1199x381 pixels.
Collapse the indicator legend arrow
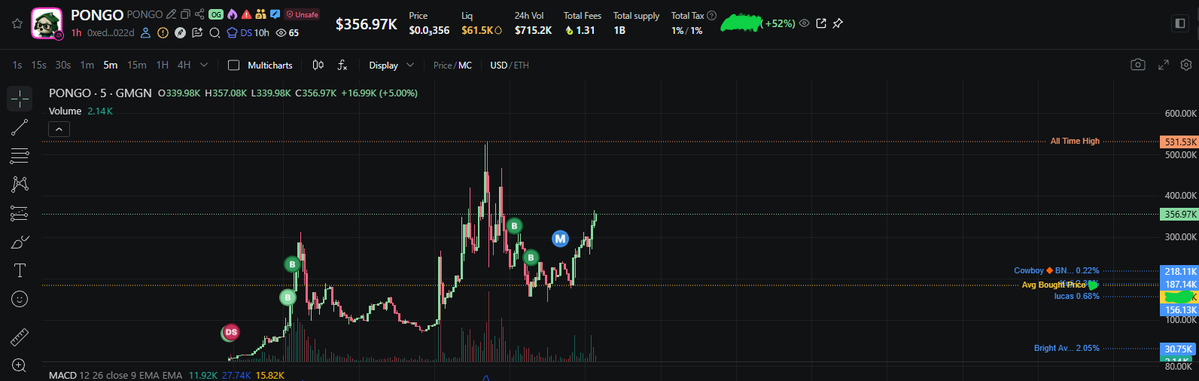pyautogui.click(x=60, y=129)
